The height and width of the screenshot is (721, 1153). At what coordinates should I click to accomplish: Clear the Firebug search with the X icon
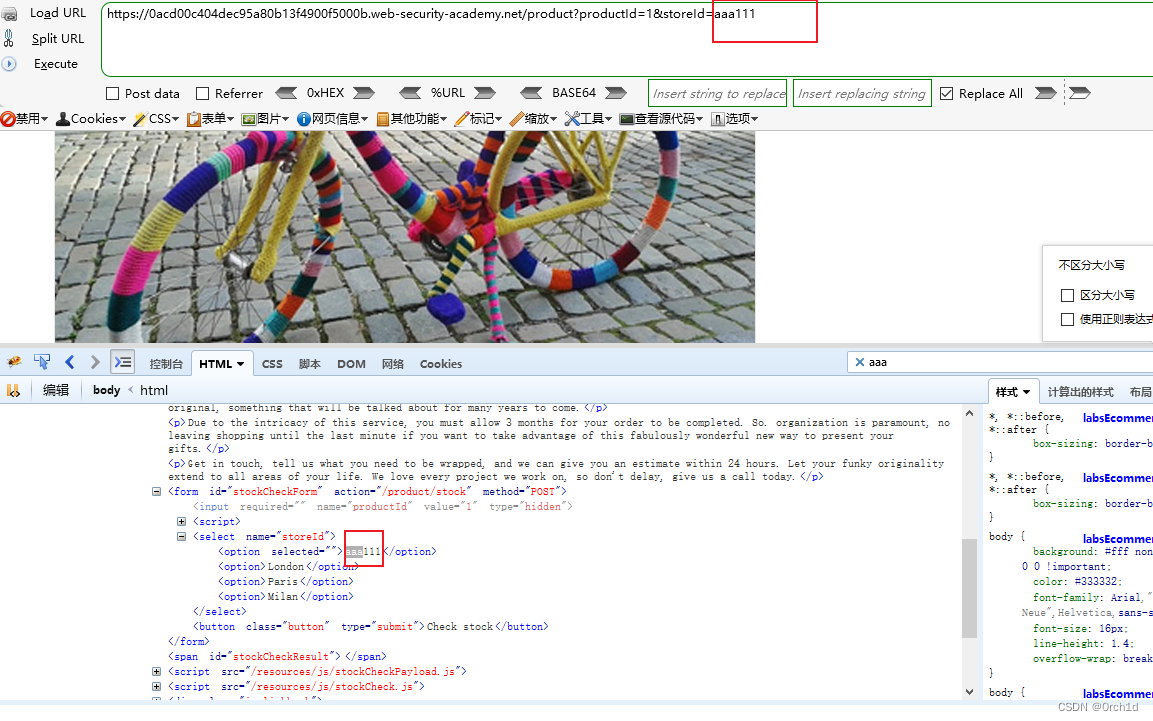[860, 362]
